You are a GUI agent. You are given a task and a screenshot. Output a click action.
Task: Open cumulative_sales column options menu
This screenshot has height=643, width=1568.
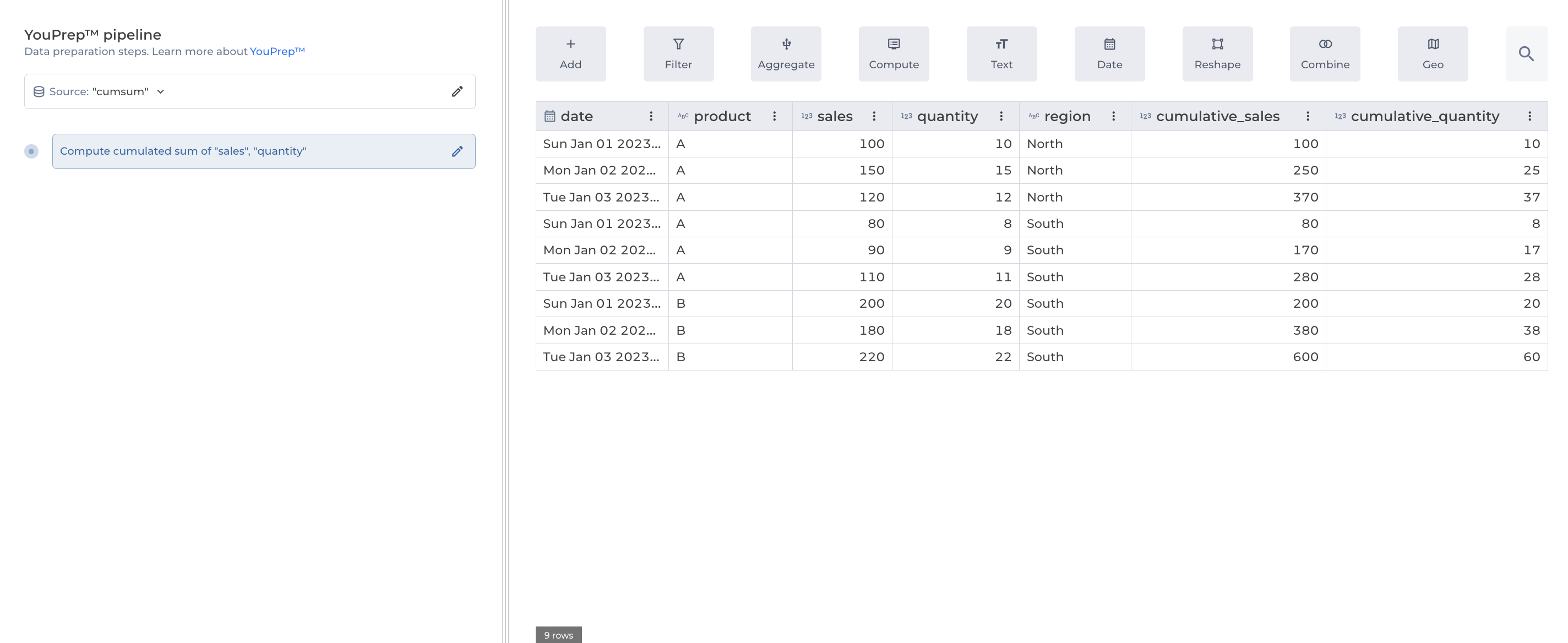tap(1308, 116)
